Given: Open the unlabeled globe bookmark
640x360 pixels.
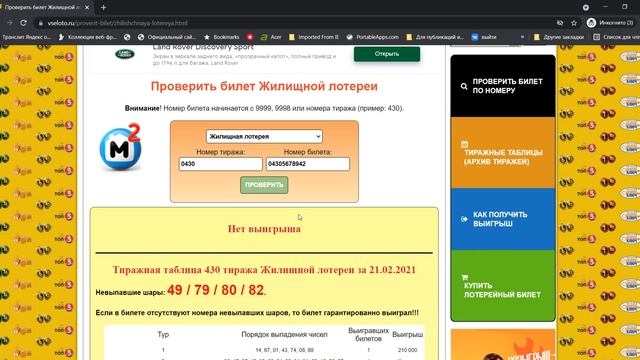Looking at the screenshot, I should click(127, 37).
